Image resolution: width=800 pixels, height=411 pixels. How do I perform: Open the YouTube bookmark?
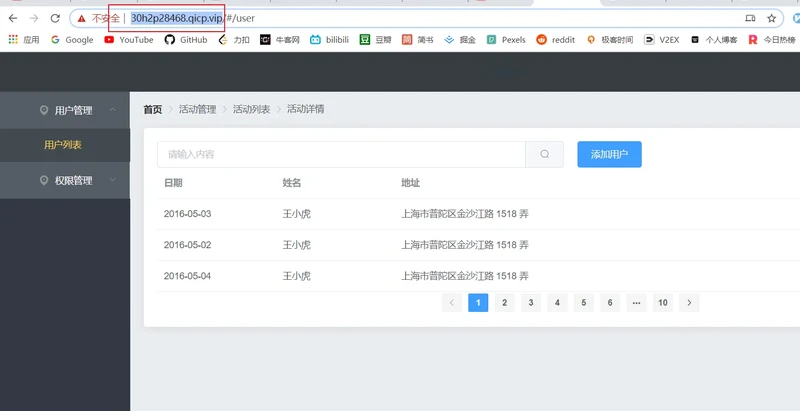pos(129,40)
